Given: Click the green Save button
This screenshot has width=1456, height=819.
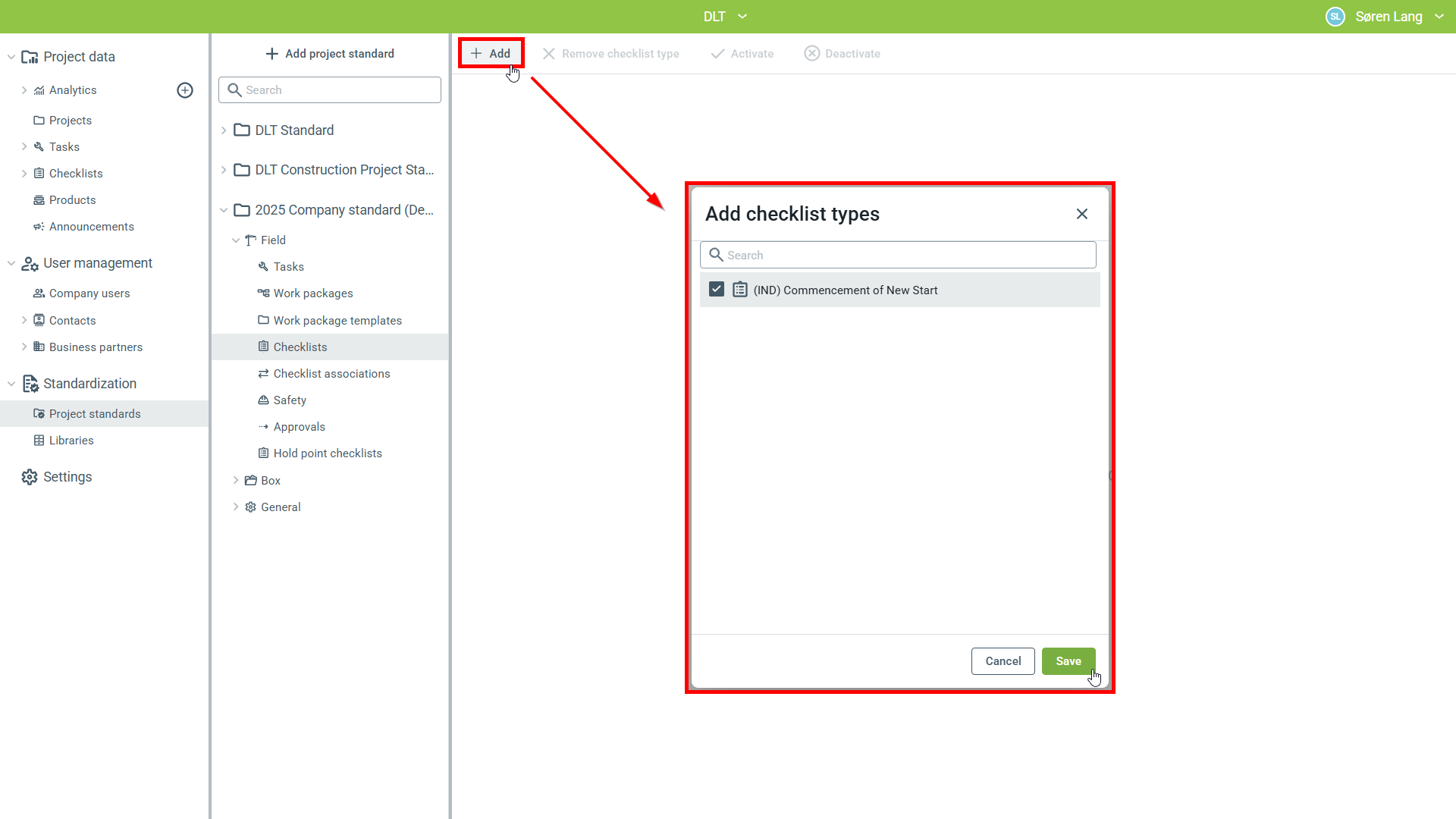Looking at the screenshot, I should 1068,661.
